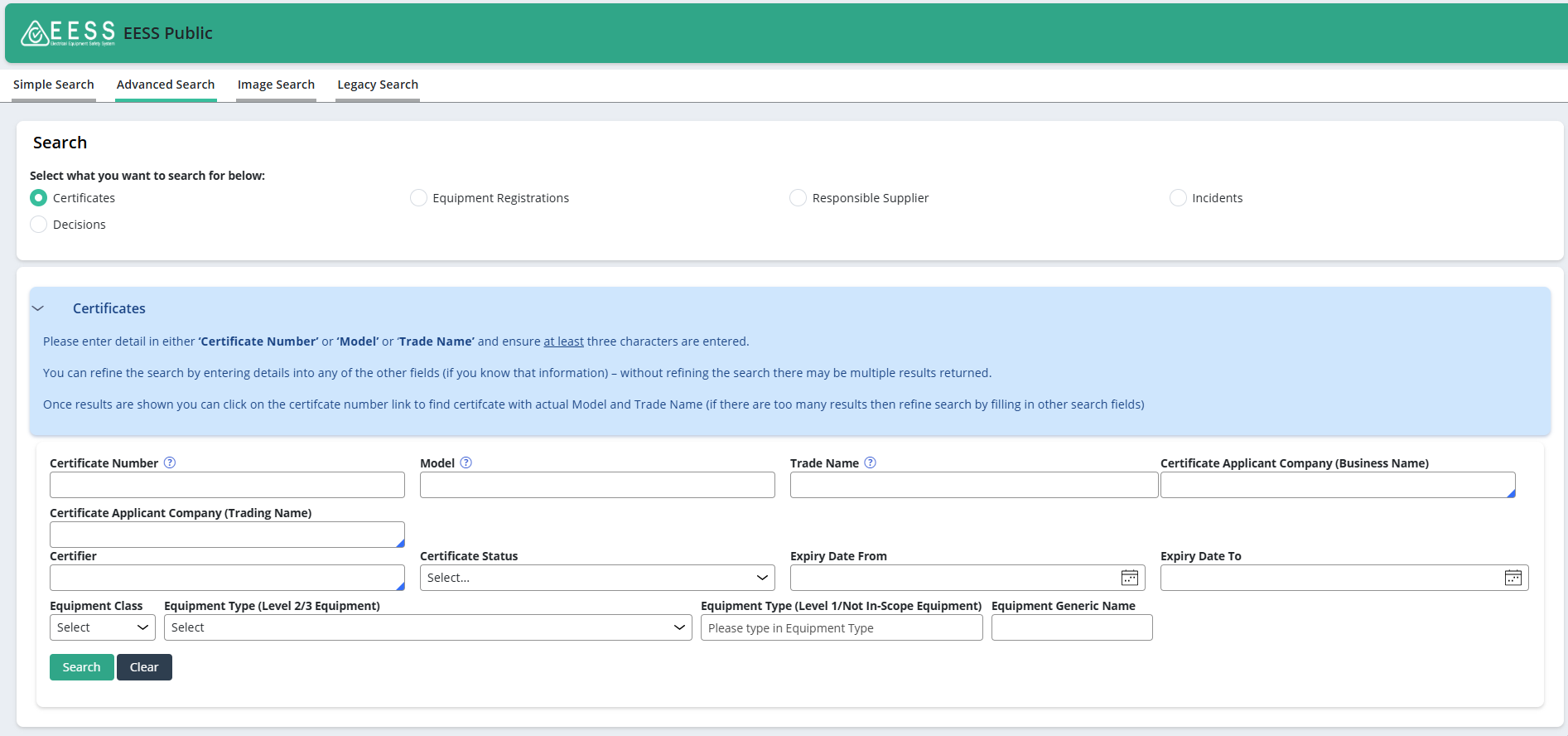Open the Certificate Status dropdown
Screen dimensions: 1568x736
point(596,578)
